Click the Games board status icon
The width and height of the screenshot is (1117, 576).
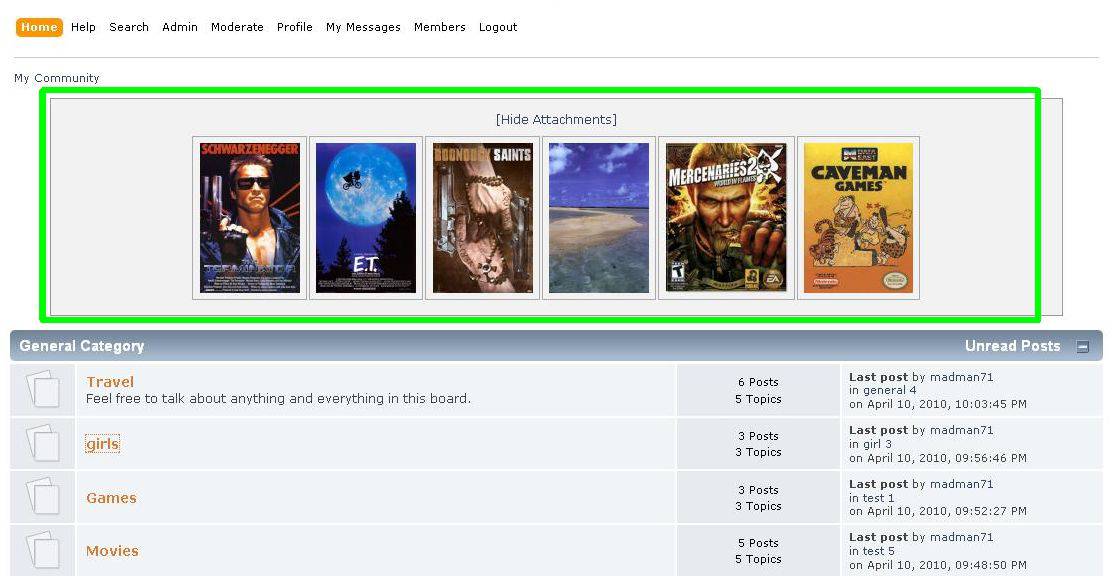tap(43, 496)
